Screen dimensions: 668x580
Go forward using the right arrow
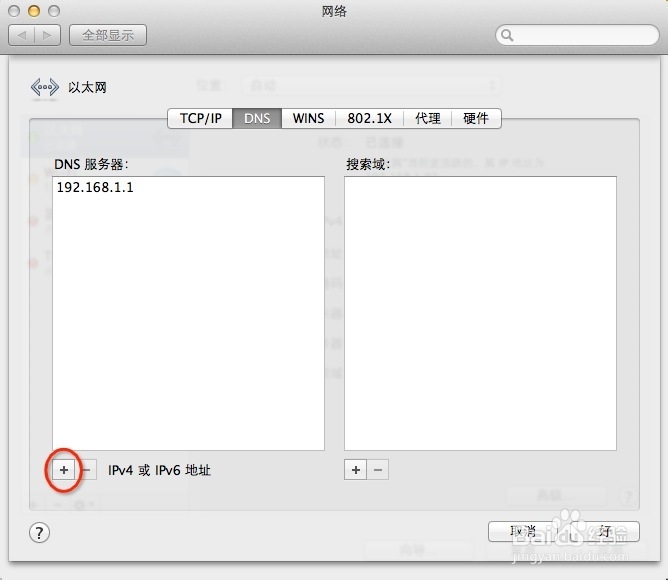47,35
